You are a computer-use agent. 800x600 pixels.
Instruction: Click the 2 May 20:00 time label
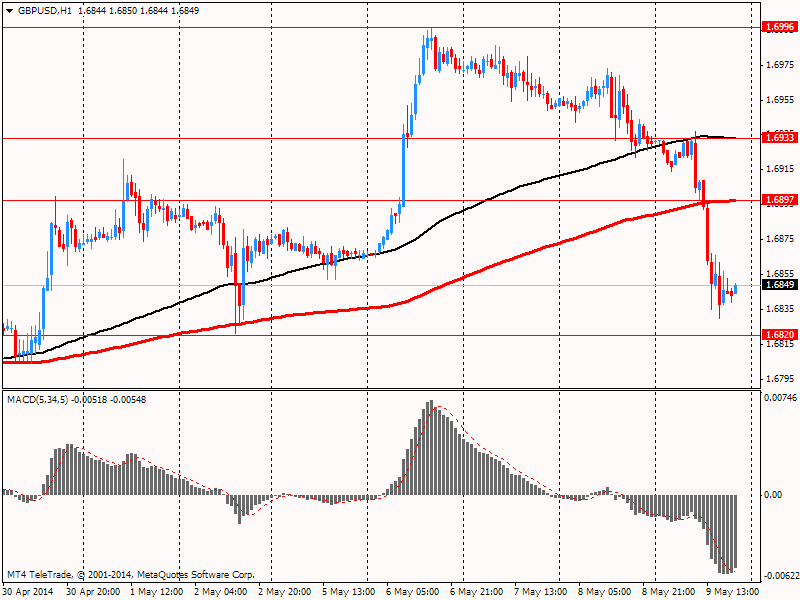(285, 592)
